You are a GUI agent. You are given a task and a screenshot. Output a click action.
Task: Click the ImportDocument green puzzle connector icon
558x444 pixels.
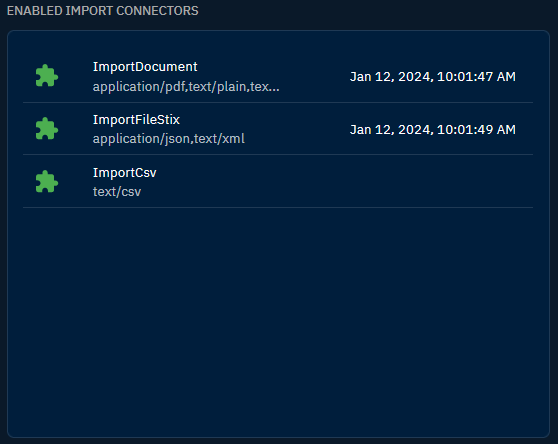tap(47, 76)
